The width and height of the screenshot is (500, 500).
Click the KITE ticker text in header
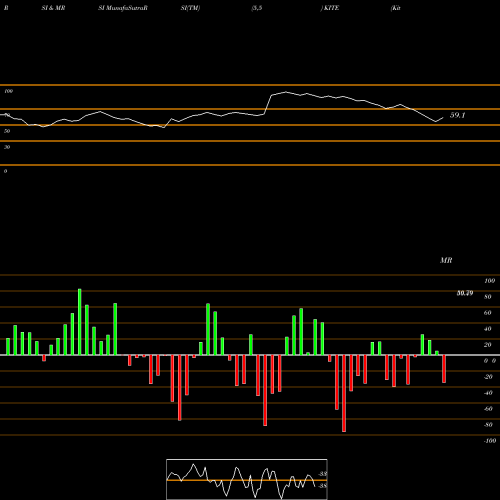331,8
